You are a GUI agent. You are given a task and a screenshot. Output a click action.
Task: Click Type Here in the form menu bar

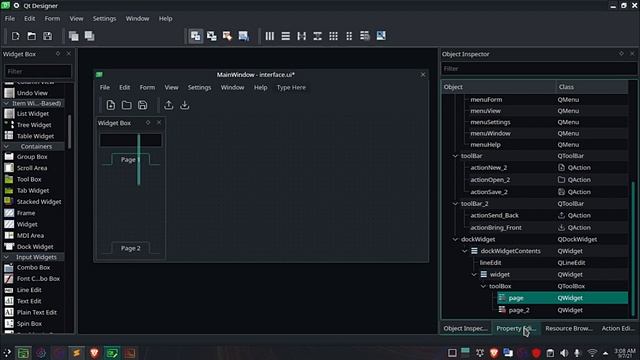291,87
